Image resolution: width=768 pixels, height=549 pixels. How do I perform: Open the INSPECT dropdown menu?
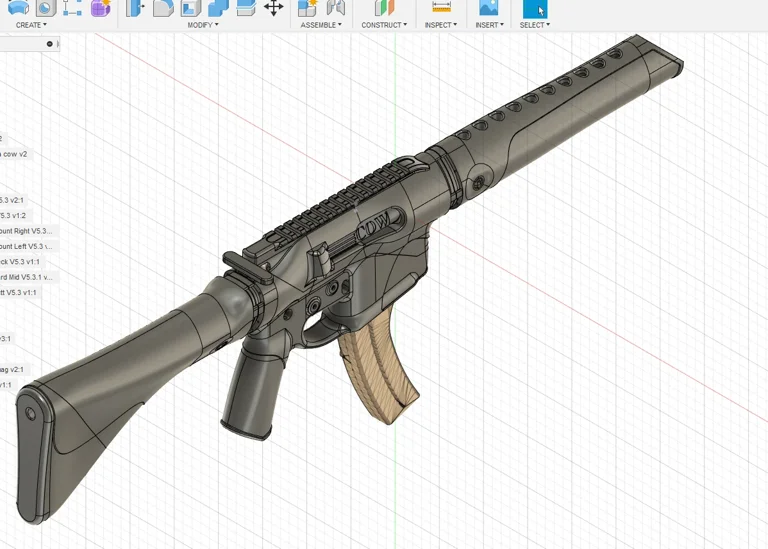pyautogui.click(x=440, y=25)
